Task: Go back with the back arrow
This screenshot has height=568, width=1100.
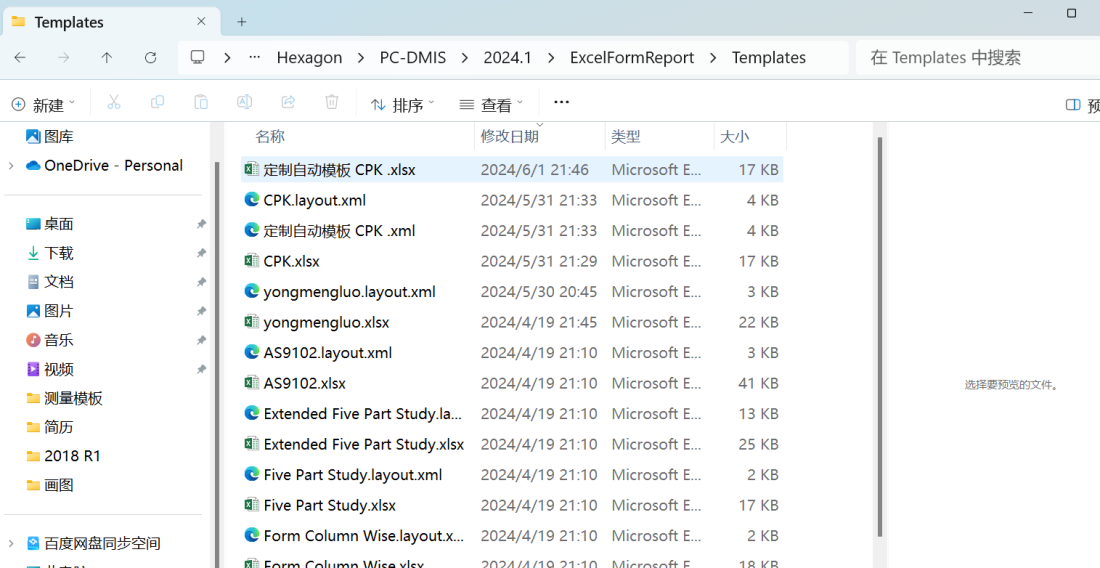Action: point(20,58)
